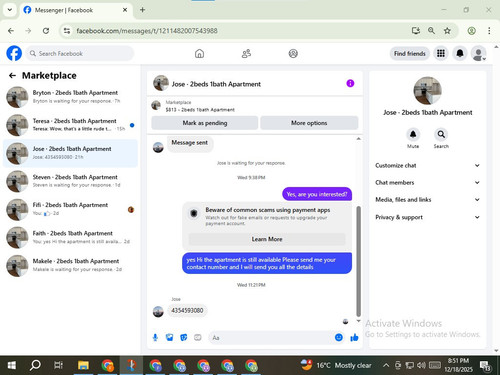Open the Chrome profile icon
Viewport: 500px width, 375px height.
point(471,31)
